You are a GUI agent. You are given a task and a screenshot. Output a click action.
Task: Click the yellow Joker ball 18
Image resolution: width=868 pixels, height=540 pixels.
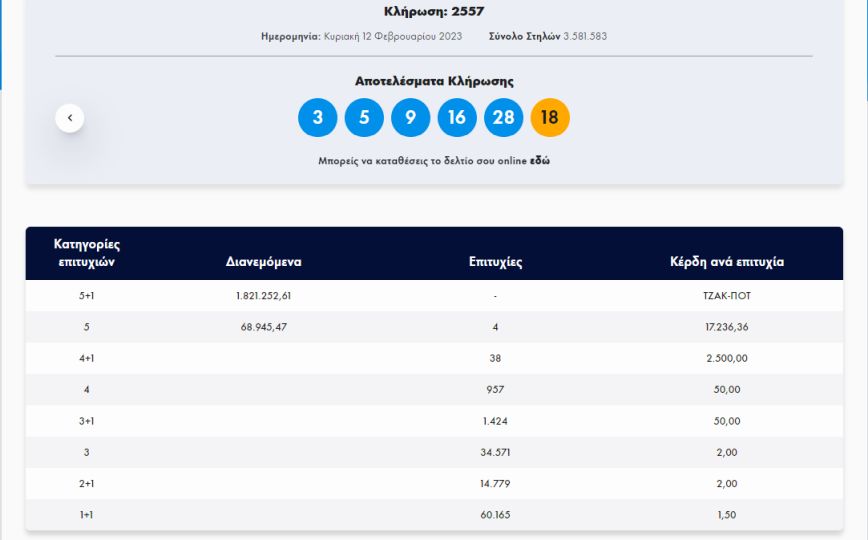pos(549,118)
